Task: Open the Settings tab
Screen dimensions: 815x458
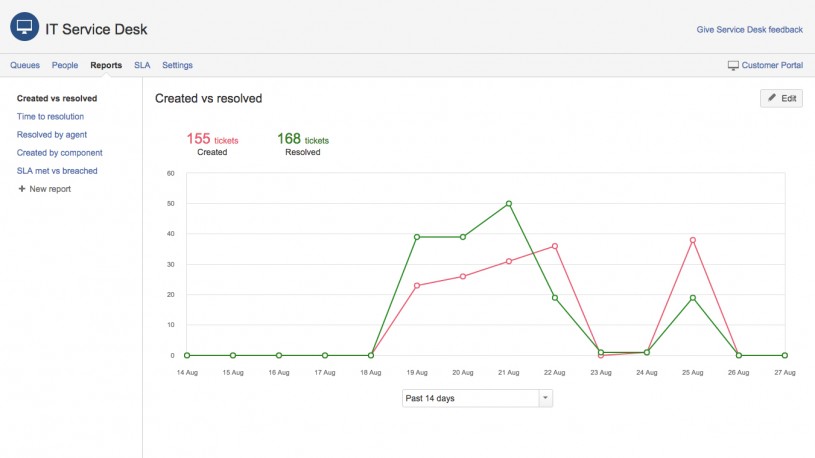Action: coord(177,65)
